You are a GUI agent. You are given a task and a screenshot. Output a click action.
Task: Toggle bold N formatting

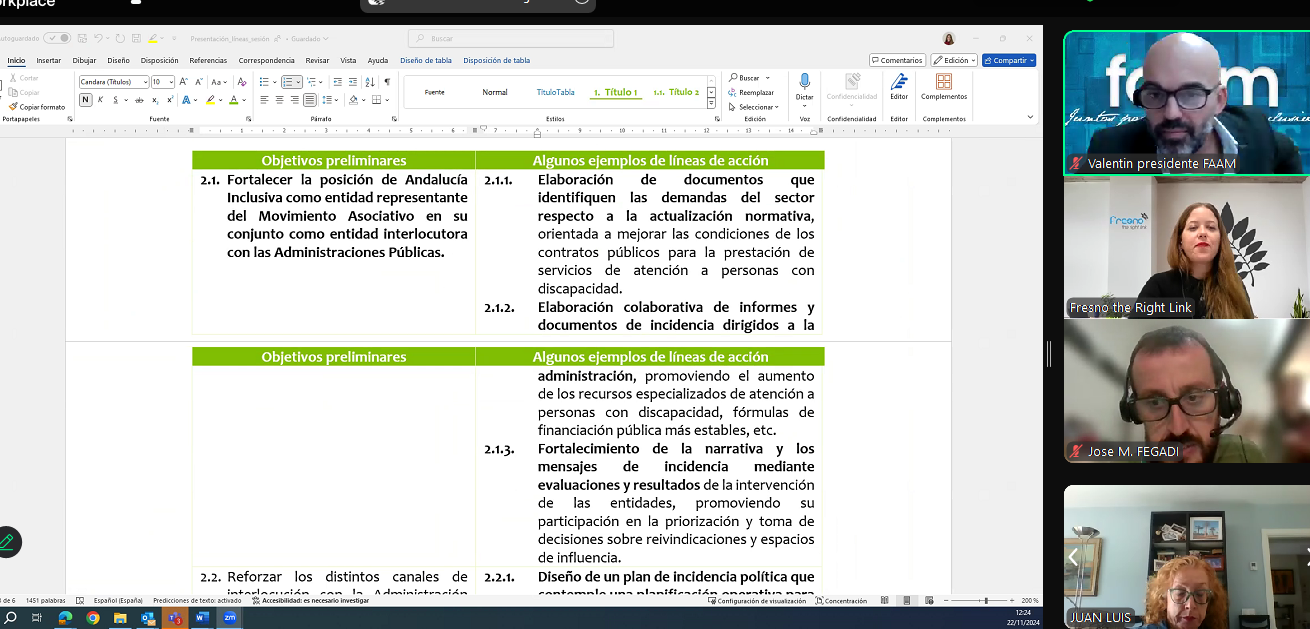click(x=85, y=100)
